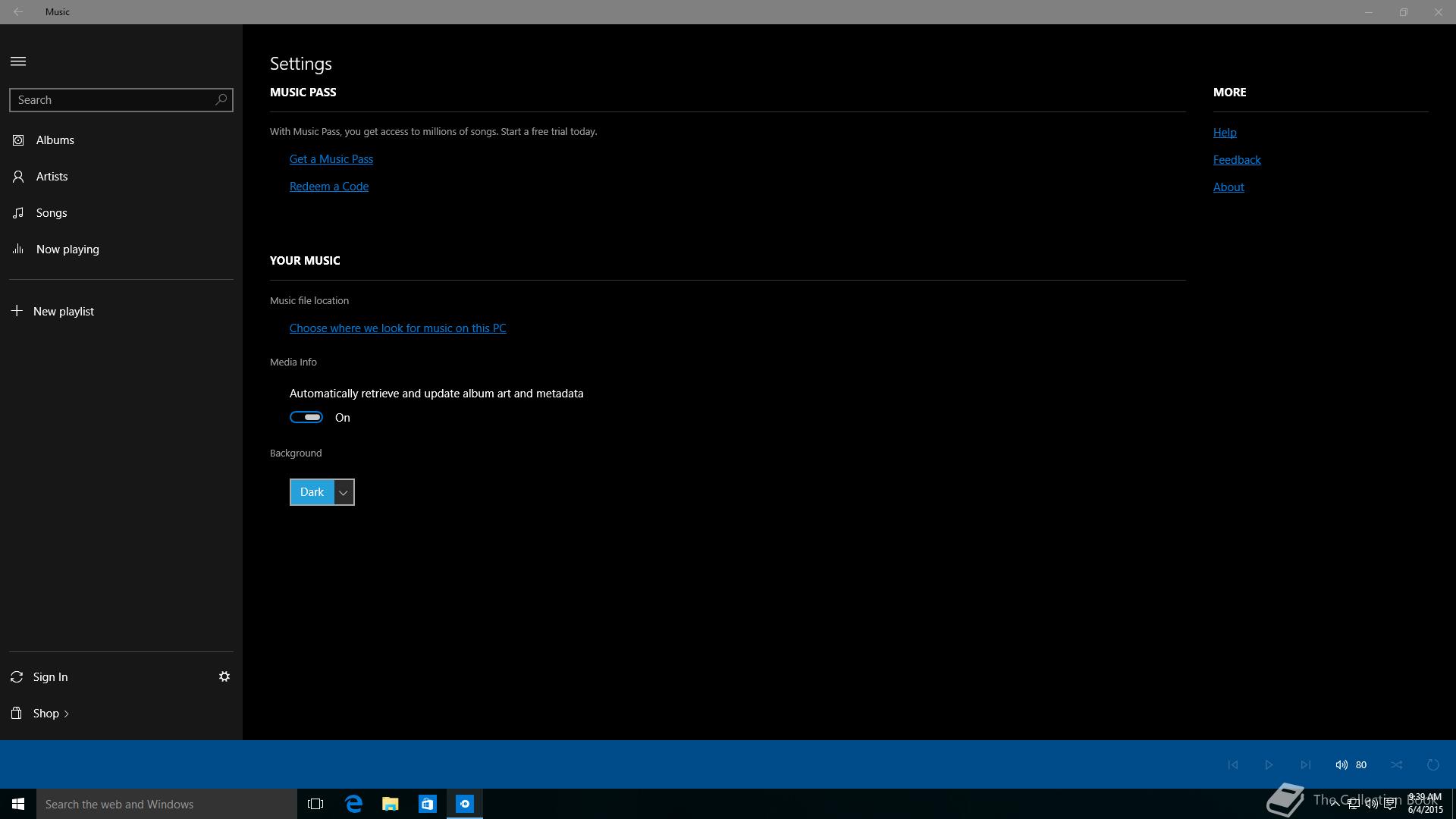Open Action Center notifications icon

pyautogui.click(x=1390, y=804)
